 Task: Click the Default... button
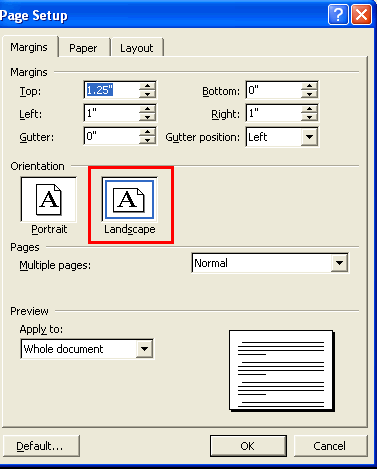pos(41,446)
